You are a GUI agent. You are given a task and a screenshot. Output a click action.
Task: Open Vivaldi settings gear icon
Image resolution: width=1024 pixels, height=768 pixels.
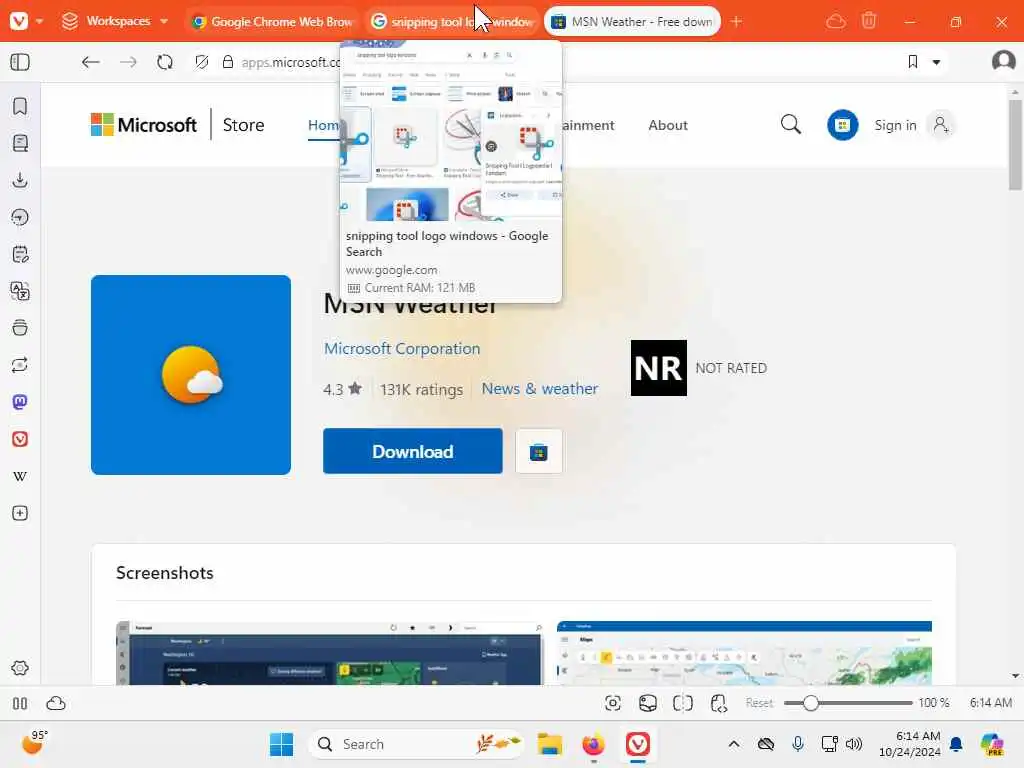click(x=20, y=668)
